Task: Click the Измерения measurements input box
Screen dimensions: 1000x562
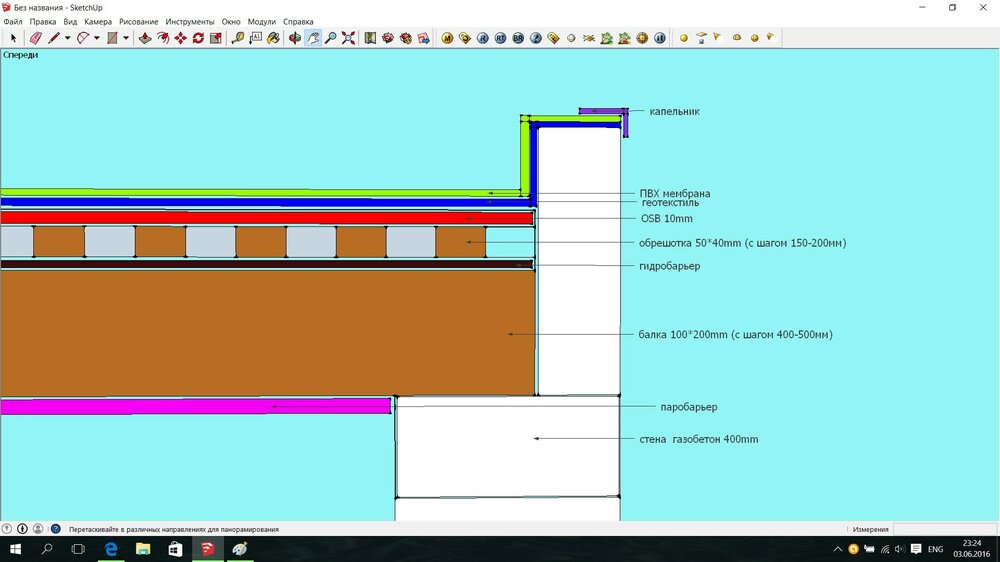Action: (943, 529)
